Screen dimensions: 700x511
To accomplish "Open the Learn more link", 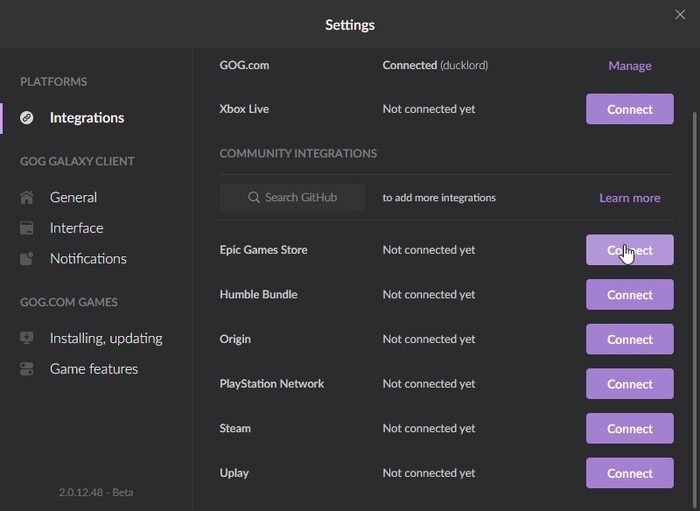I will pos(629,198).
